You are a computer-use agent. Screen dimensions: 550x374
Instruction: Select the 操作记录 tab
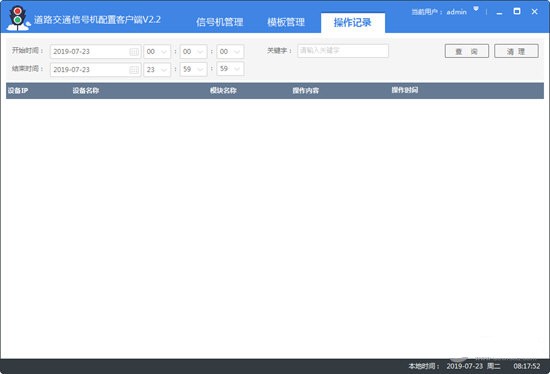[x=353, y=23]
